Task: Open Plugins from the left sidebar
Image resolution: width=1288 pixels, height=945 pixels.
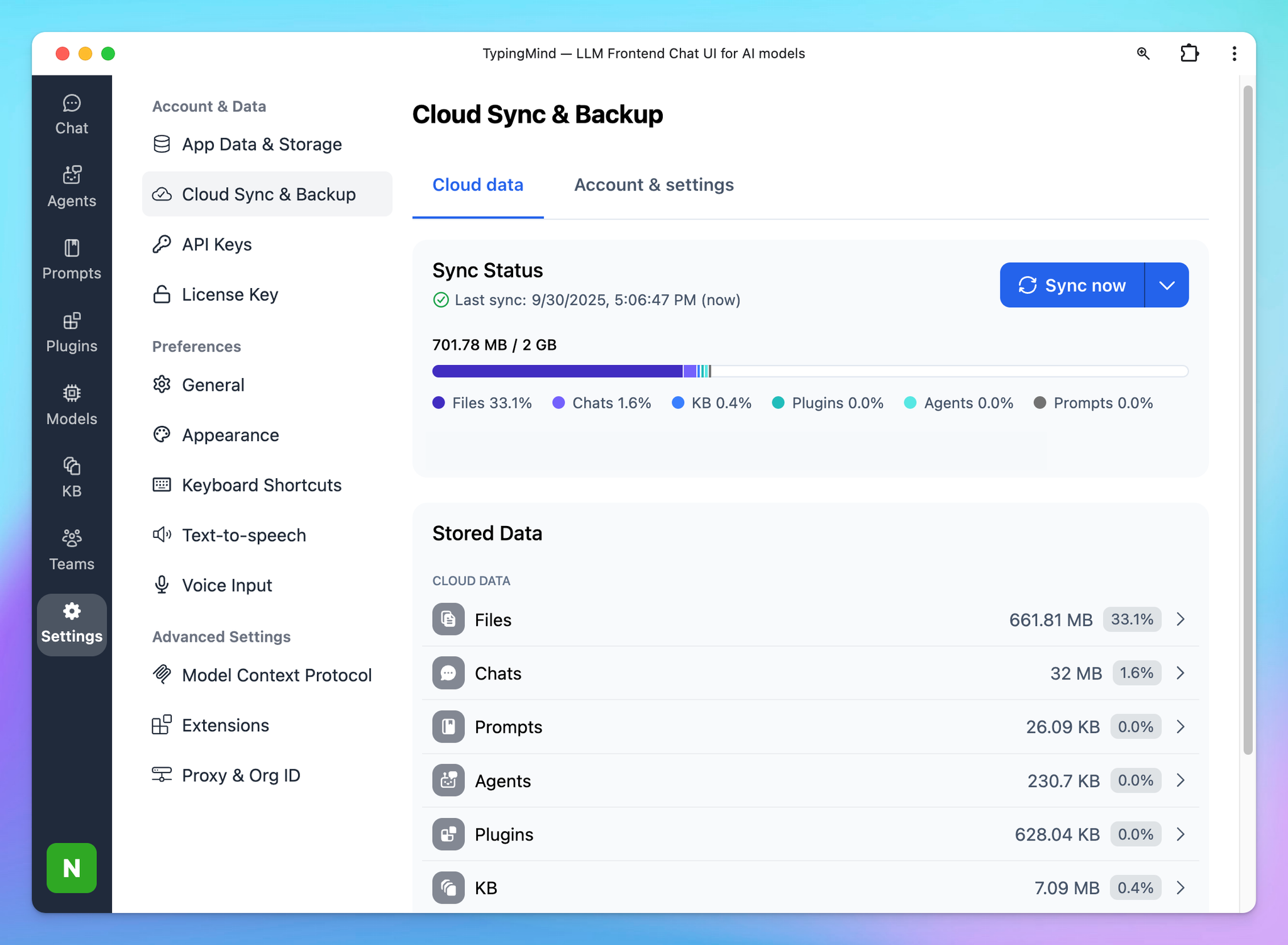Action: pyautogui.click(x=72, y=332)
